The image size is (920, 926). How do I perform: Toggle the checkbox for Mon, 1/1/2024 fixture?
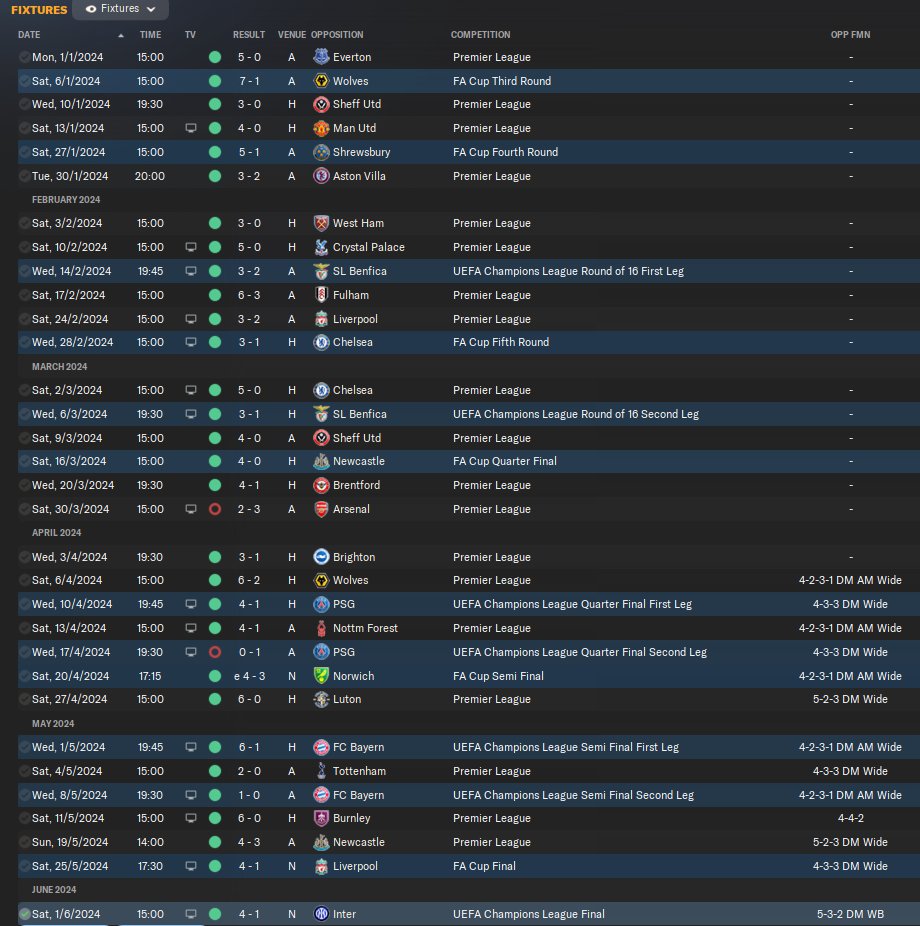pyautogui.click(x=24, y=57)
